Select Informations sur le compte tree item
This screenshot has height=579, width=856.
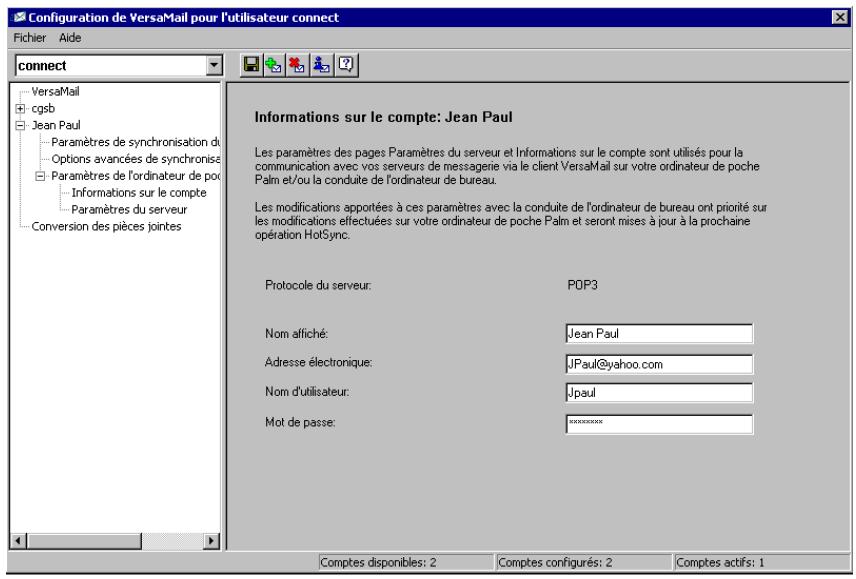click(x=139, y=193)
